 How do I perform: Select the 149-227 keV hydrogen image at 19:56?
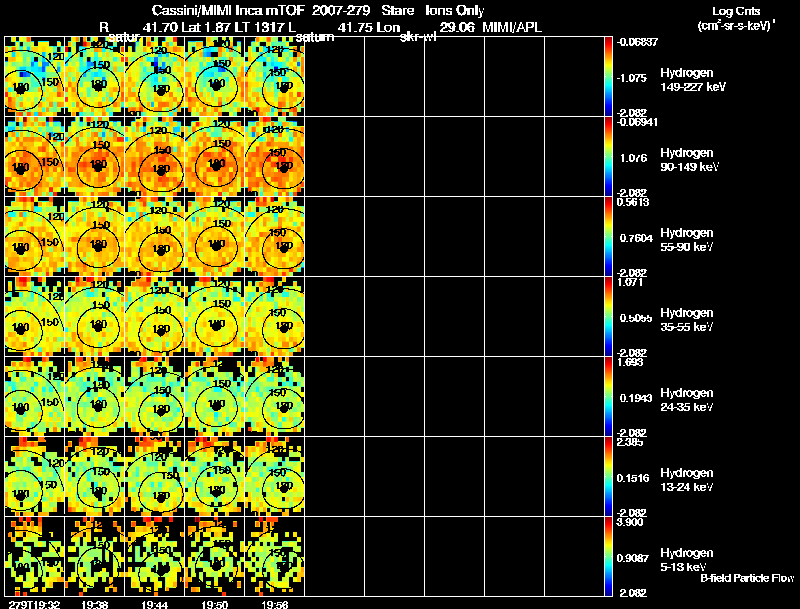click(274, 77)
